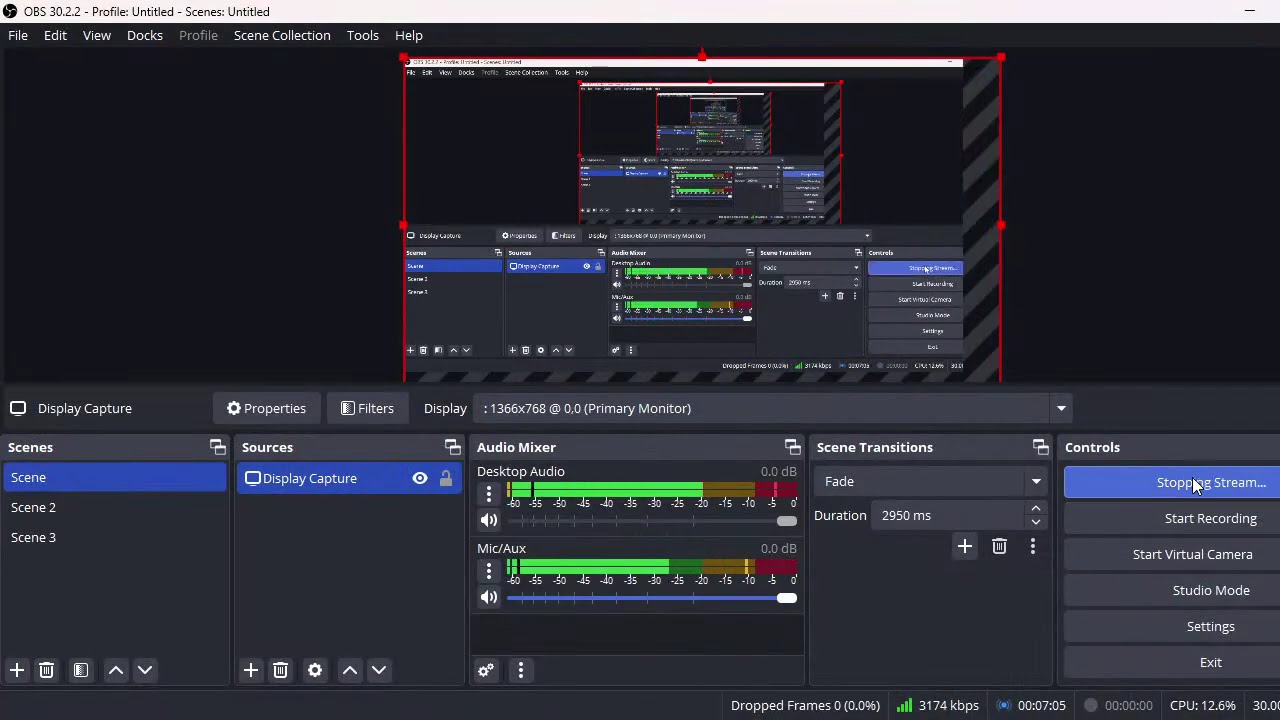Open the Fade transition dropdown
This screenshot has width=1280, height=720.
(930, 481)
